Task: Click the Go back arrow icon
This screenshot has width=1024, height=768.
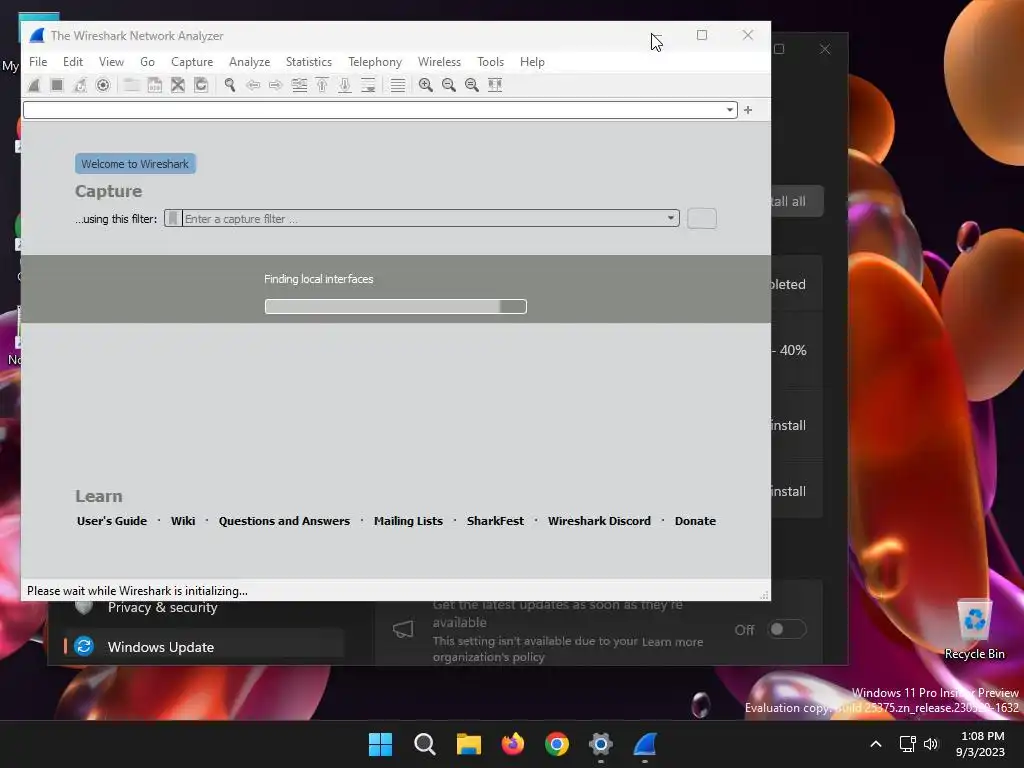Action: [253, 85]
